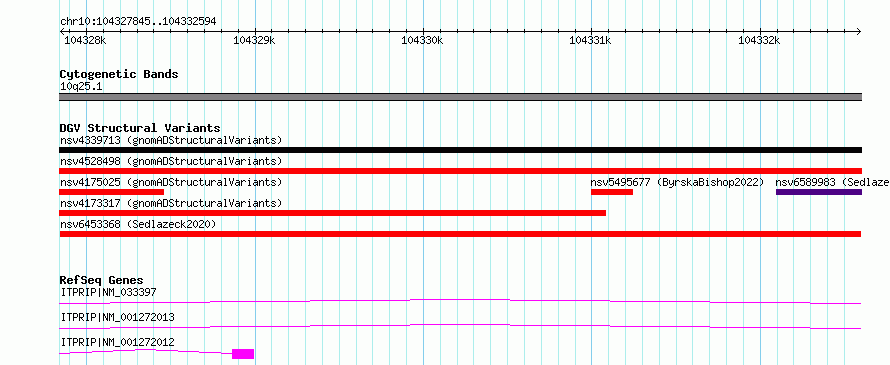Click the purple nsv6589983 variant bar

click(818, 192)
